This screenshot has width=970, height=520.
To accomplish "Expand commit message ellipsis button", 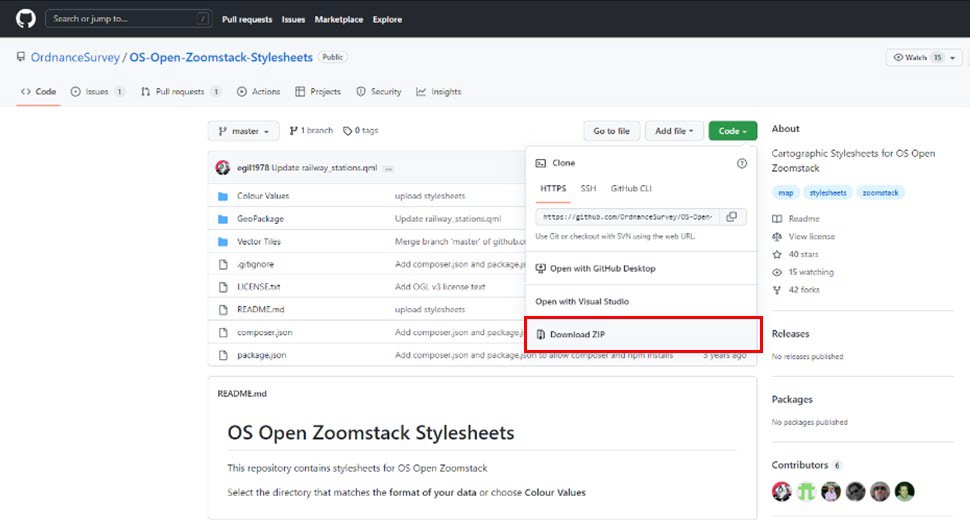I will 388,168.
